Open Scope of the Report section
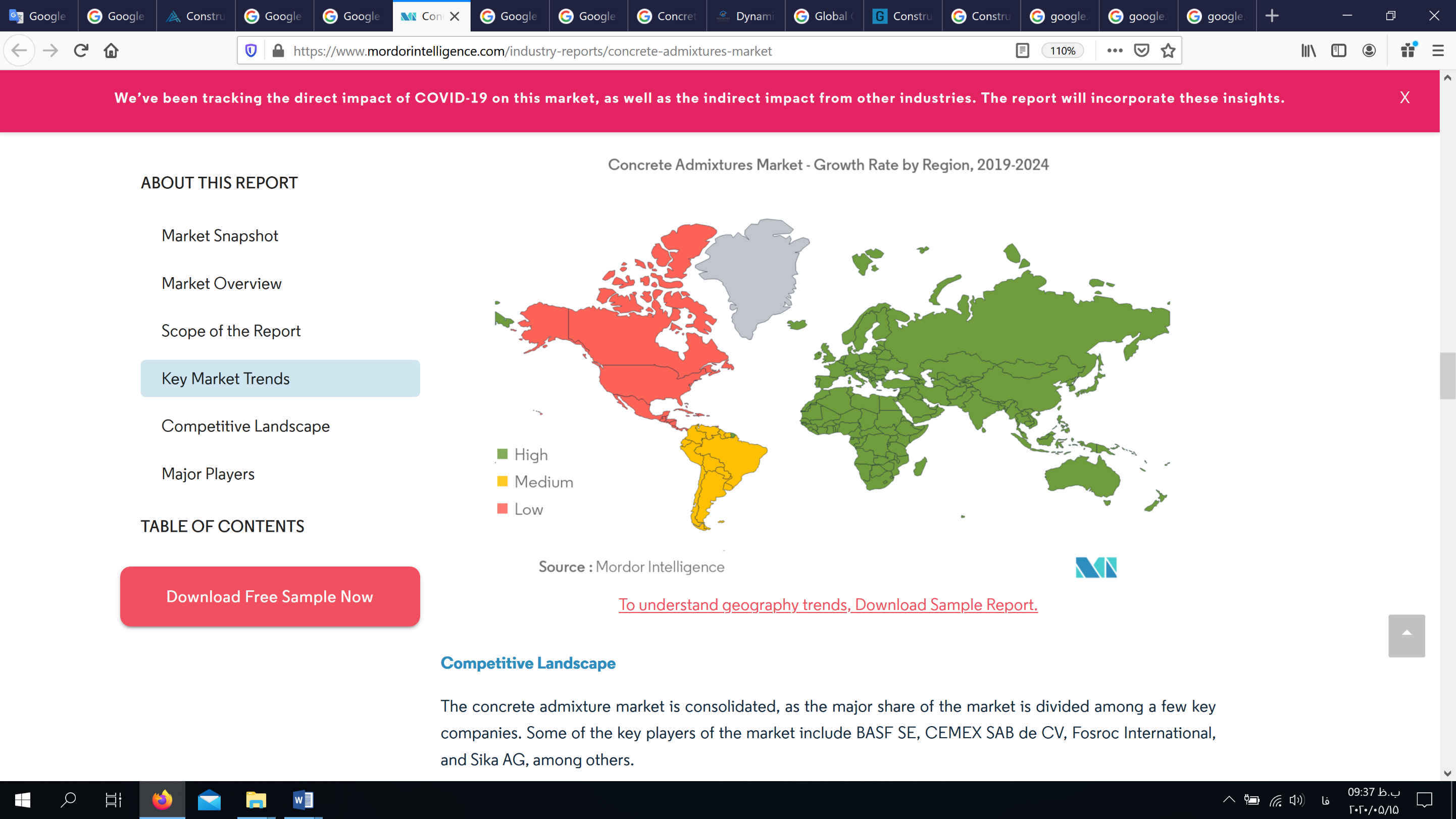The height and width of the screenshot is (819, 1456). coord(231,331)
